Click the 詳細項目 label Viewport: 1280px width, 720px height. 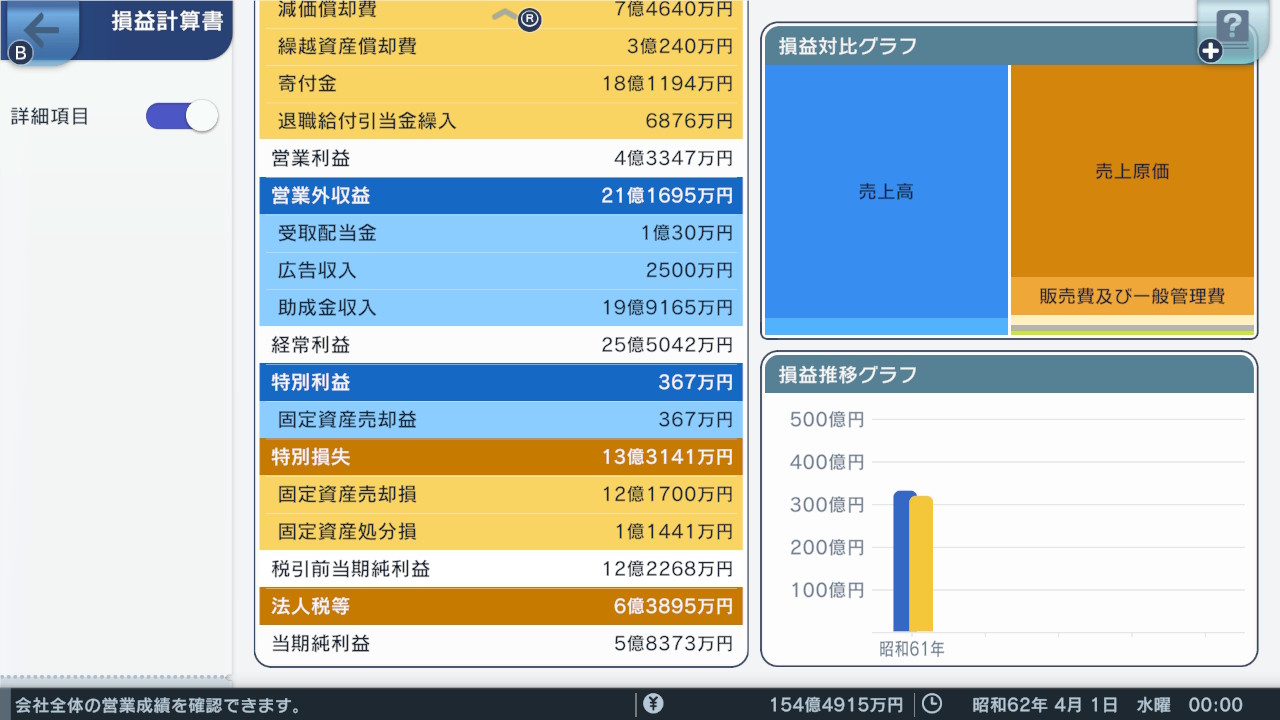[x=50, y=116]
